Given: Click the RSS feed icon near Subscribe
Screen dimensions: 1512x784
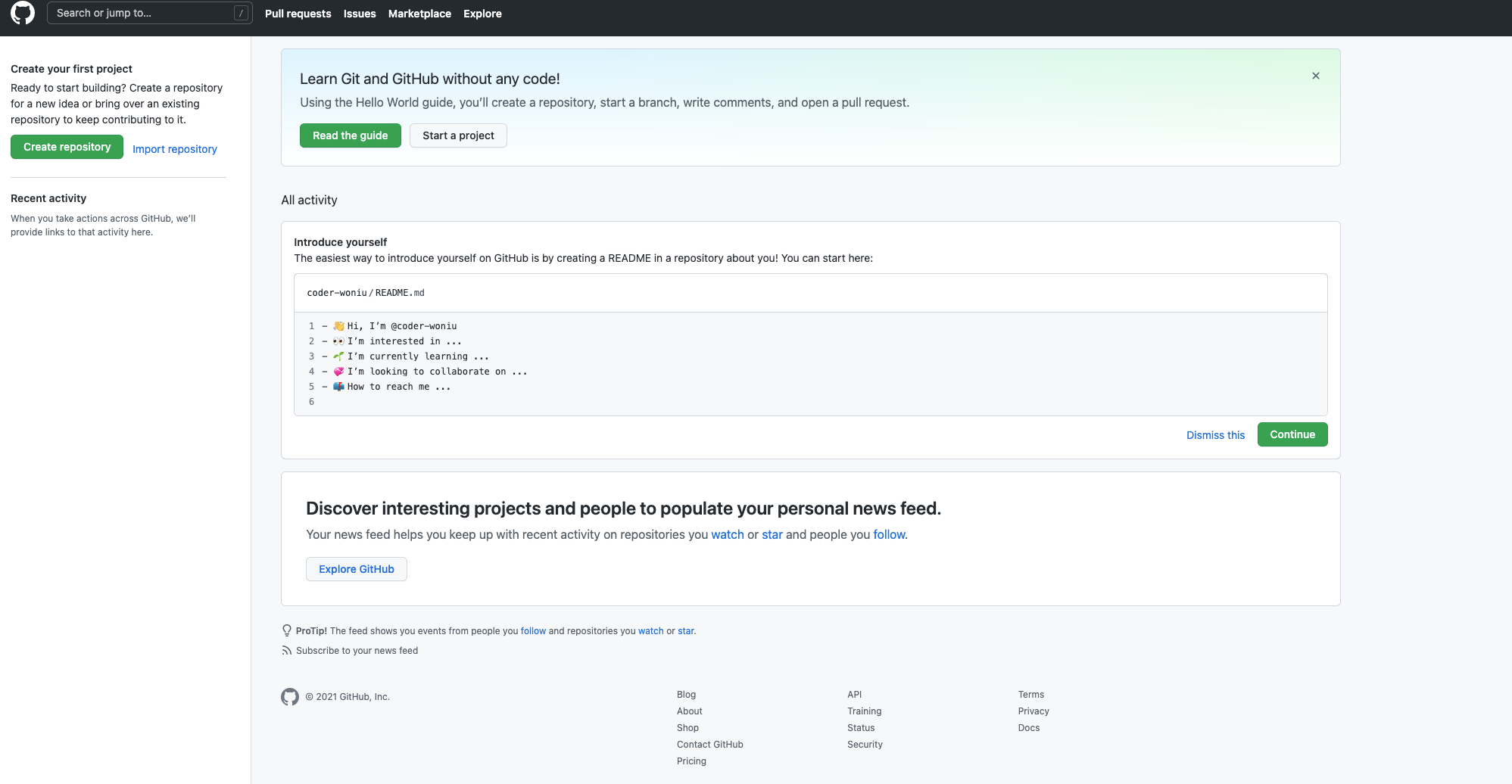Looking at the screenshot, I should tap(286, 651).
